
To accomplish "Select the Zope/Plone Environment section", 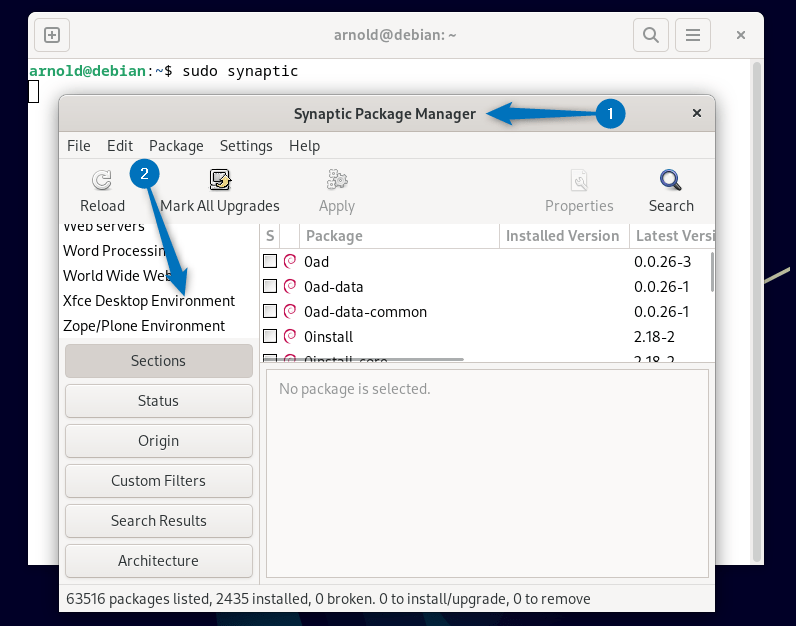I will (x=144, y=325).
